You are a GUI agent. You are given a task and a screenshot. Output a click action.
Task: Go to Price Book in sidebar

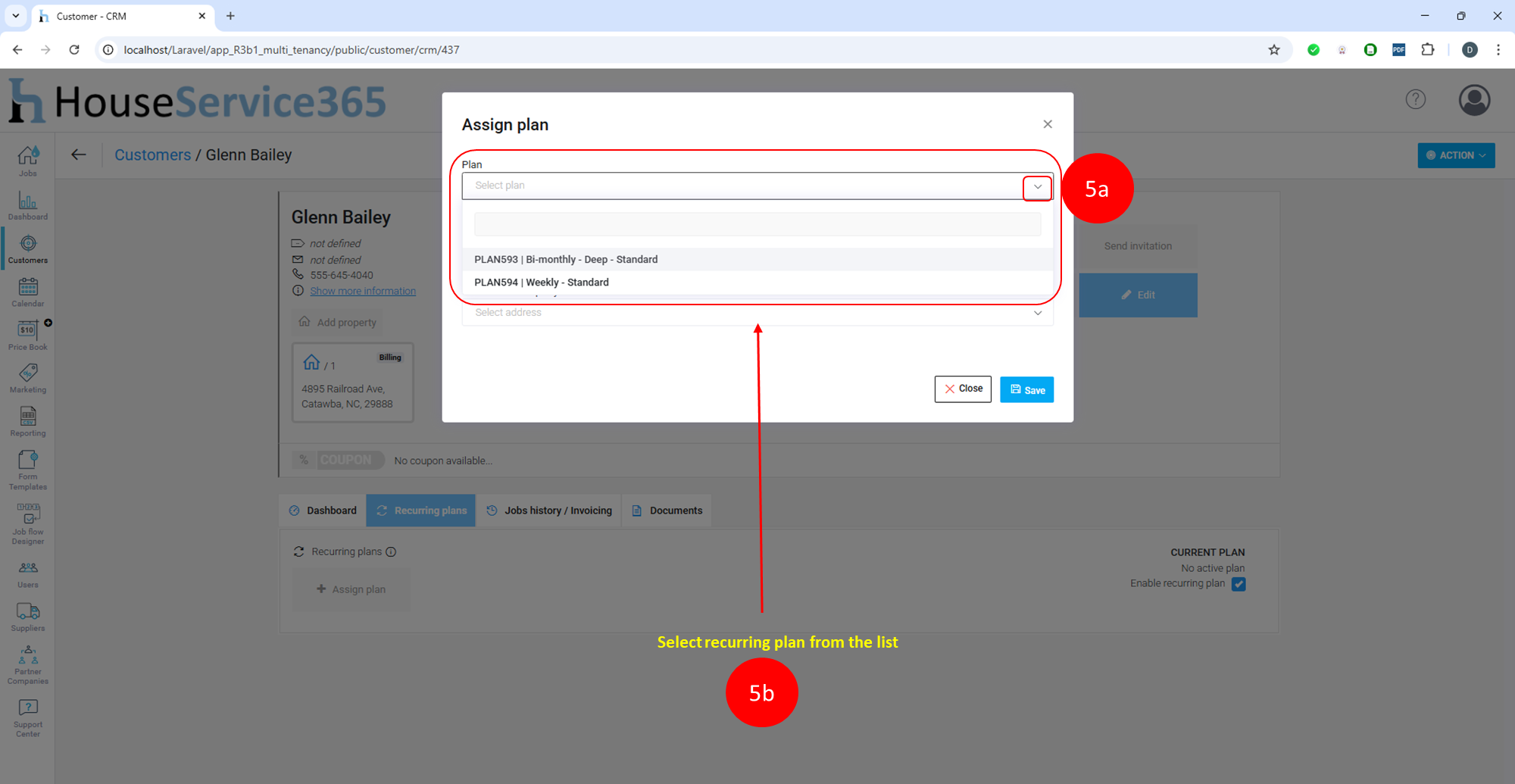click(x=28, y=335)
